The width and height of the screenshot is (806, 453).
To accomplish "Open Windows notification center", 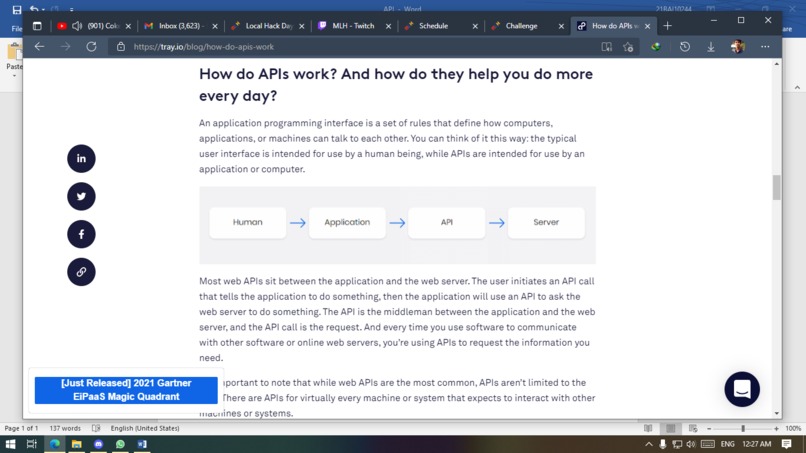I will pos(786,444).
